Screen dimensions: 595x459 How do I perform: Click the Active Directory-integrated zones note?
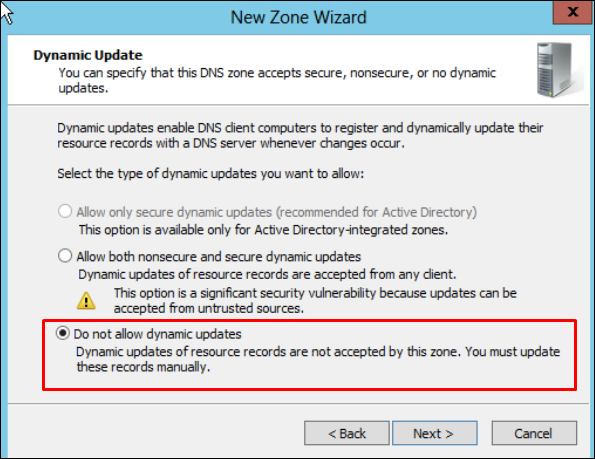coord(263,230)
